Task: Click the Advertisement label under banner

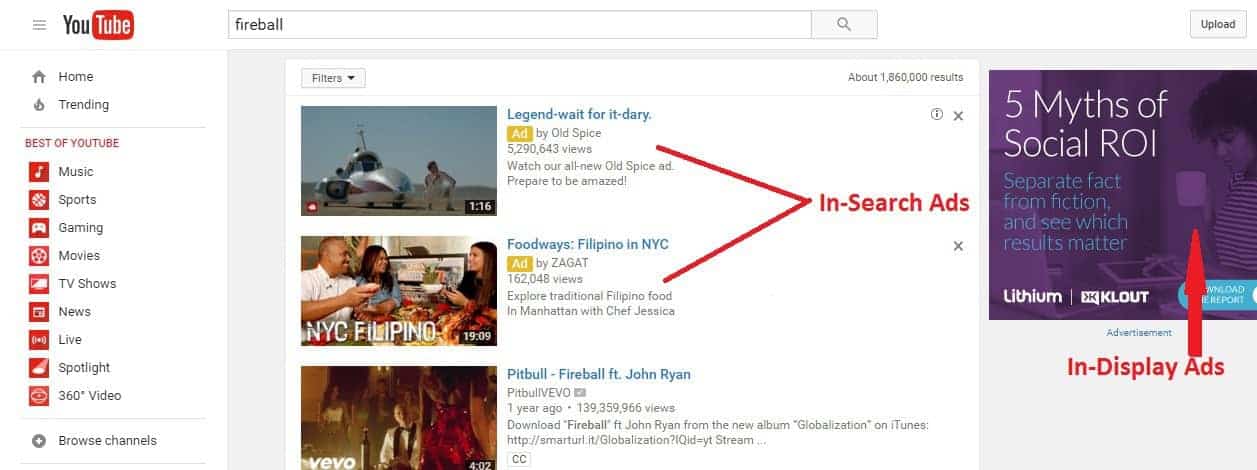Action: coord(1139,333)
